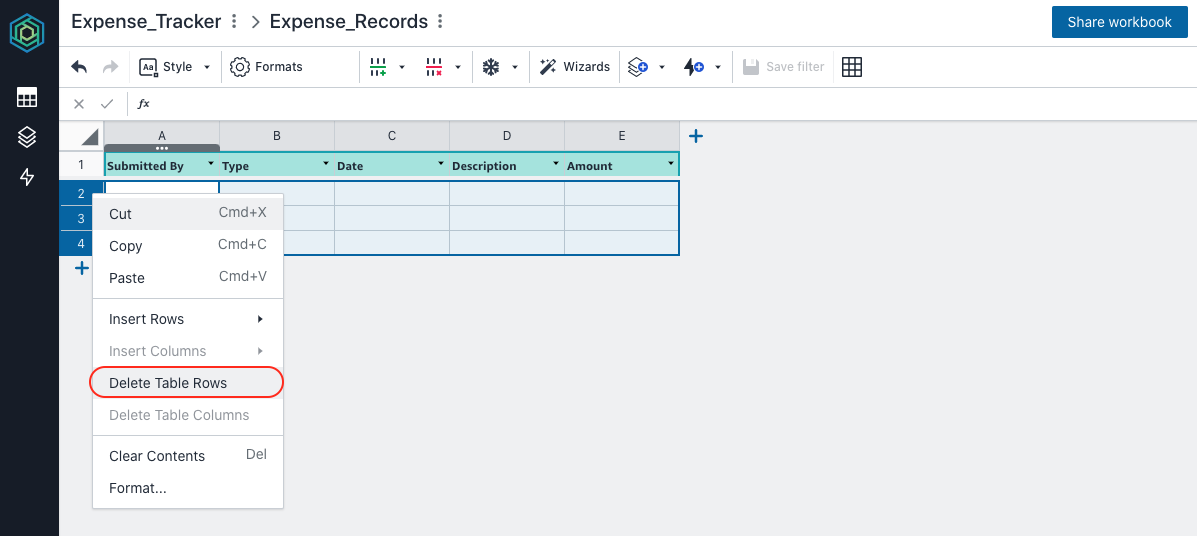Select column A header

point(162,136)
